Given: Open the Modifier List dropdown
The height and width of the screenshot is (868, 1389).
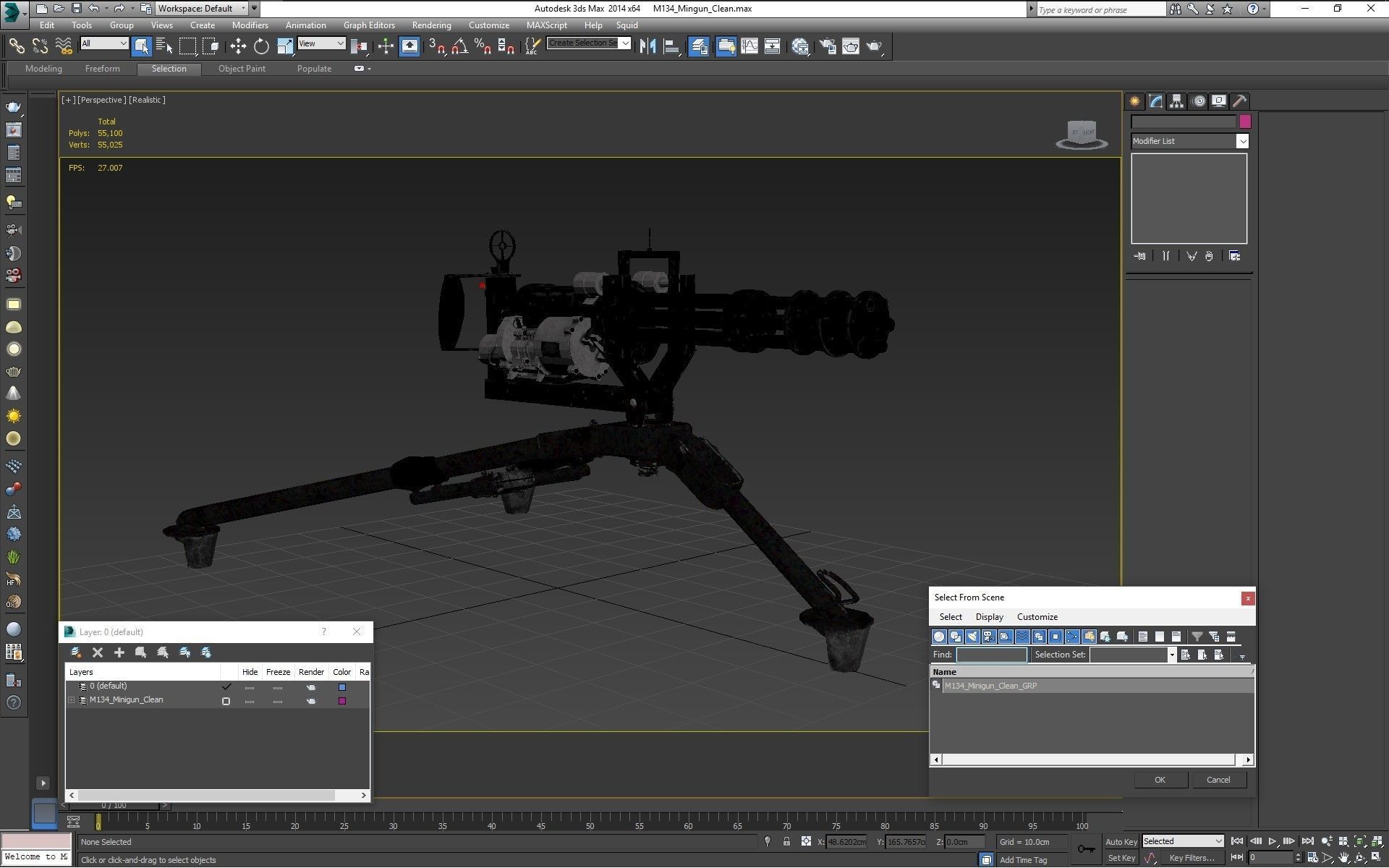Looking at the screenshot, I should pos(1189,141).
